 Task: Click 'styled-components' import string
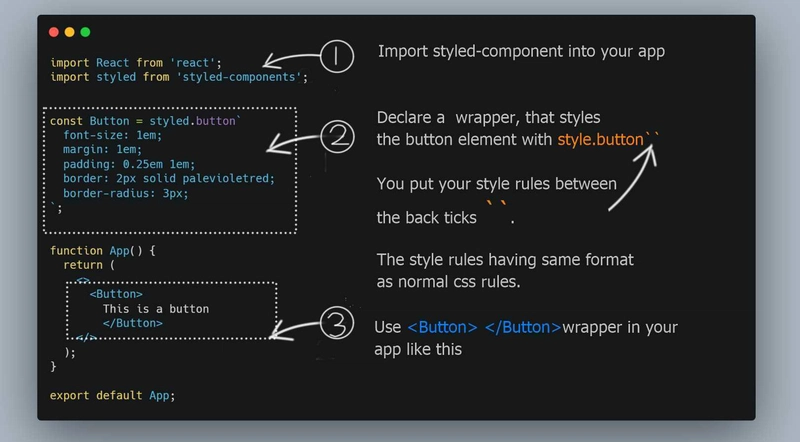coord(239,77)
